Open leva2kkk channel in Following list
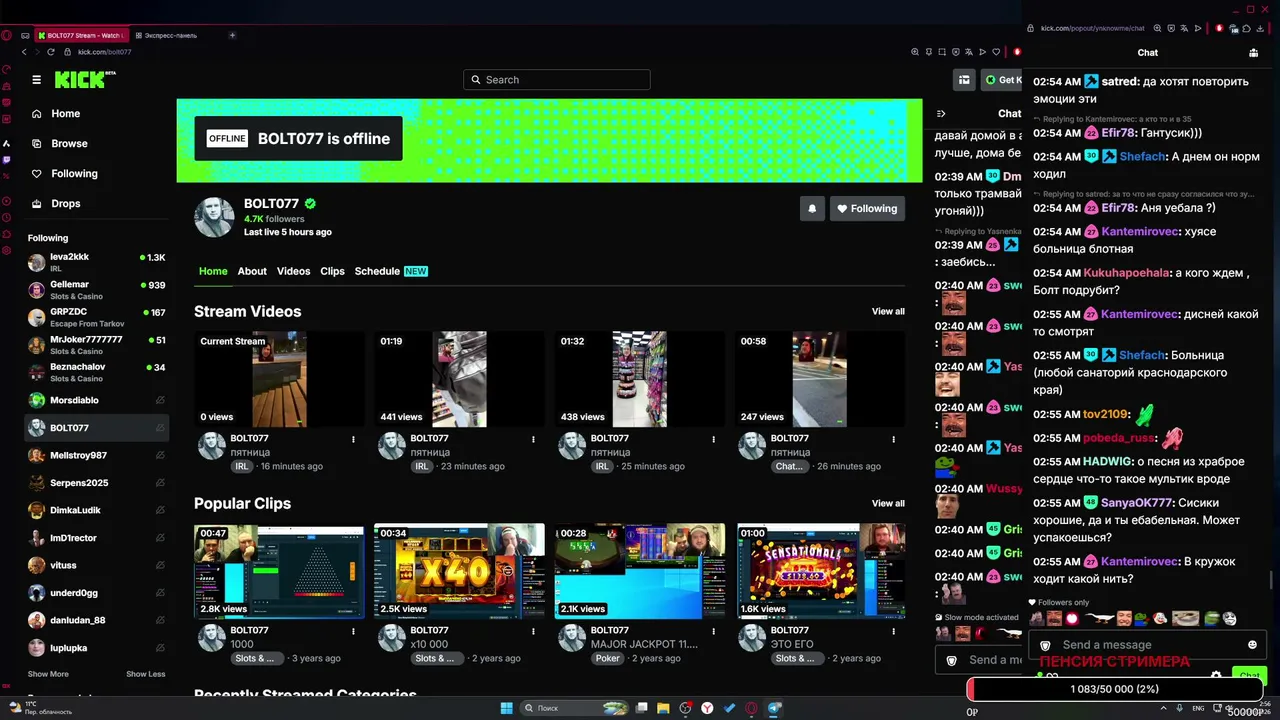 pos(97,262)
